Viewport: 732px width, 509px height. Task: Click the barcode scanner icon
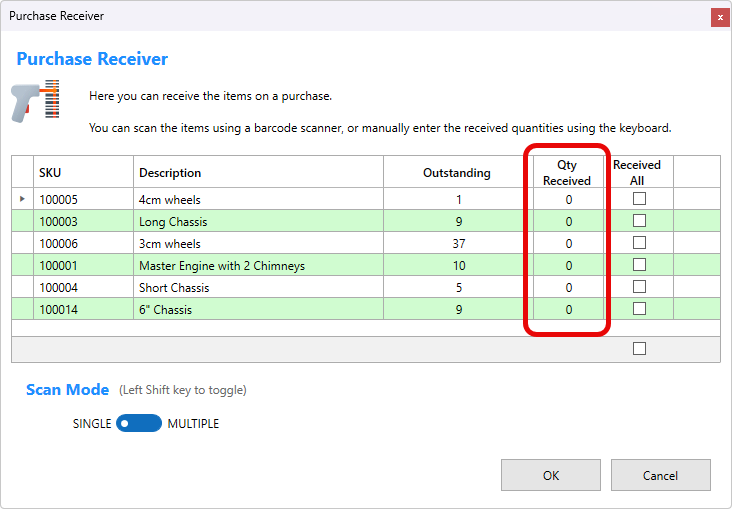coord(35,101)
